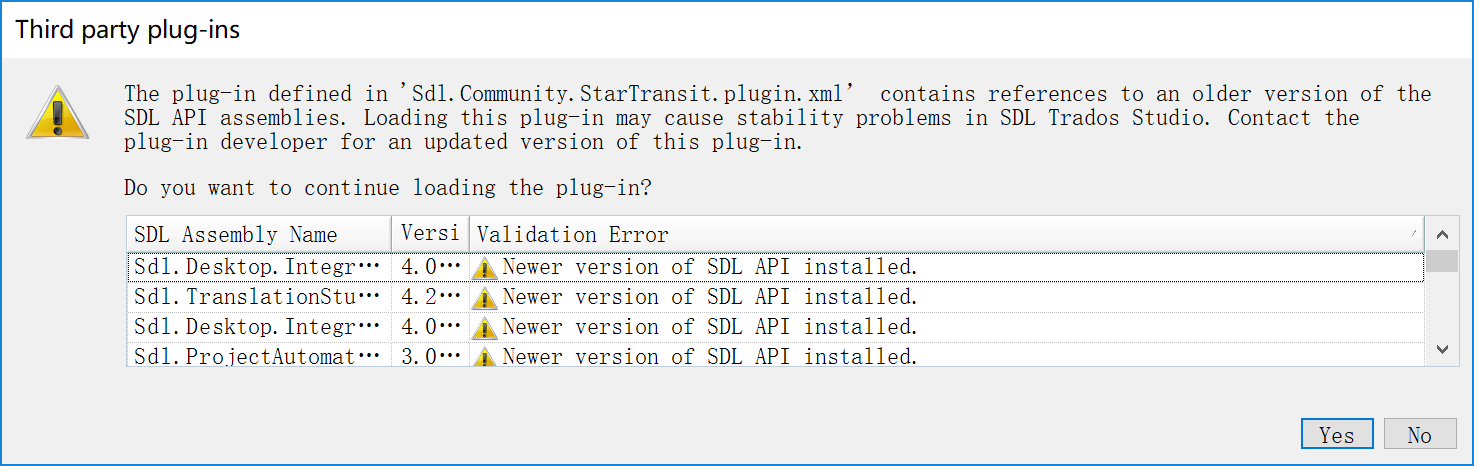Viewport: 1474px width, 466px height.
Task: Sort by the Versi column header
Action: 430,234
